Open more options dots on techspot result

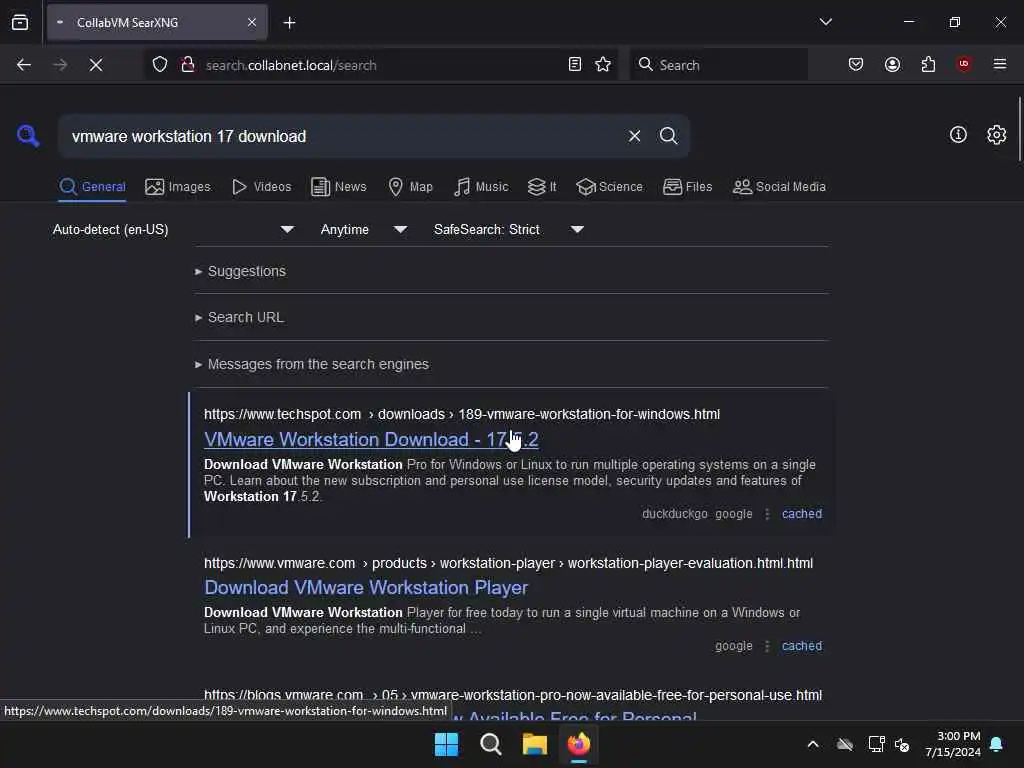tap(767, 514)
